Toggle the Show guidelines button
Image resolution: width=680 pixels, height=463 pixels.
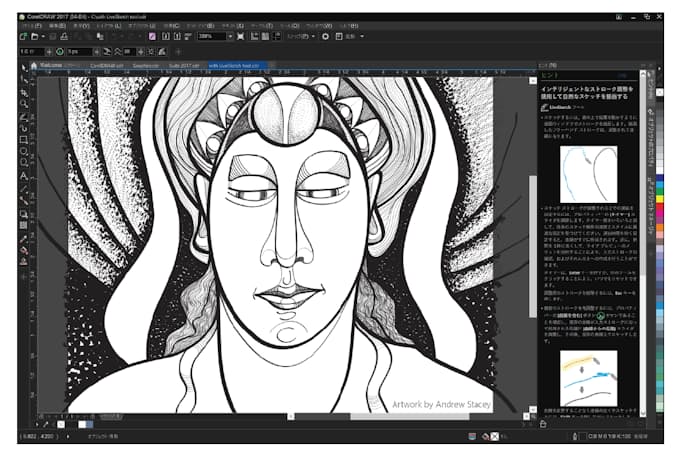click(276, 36)
